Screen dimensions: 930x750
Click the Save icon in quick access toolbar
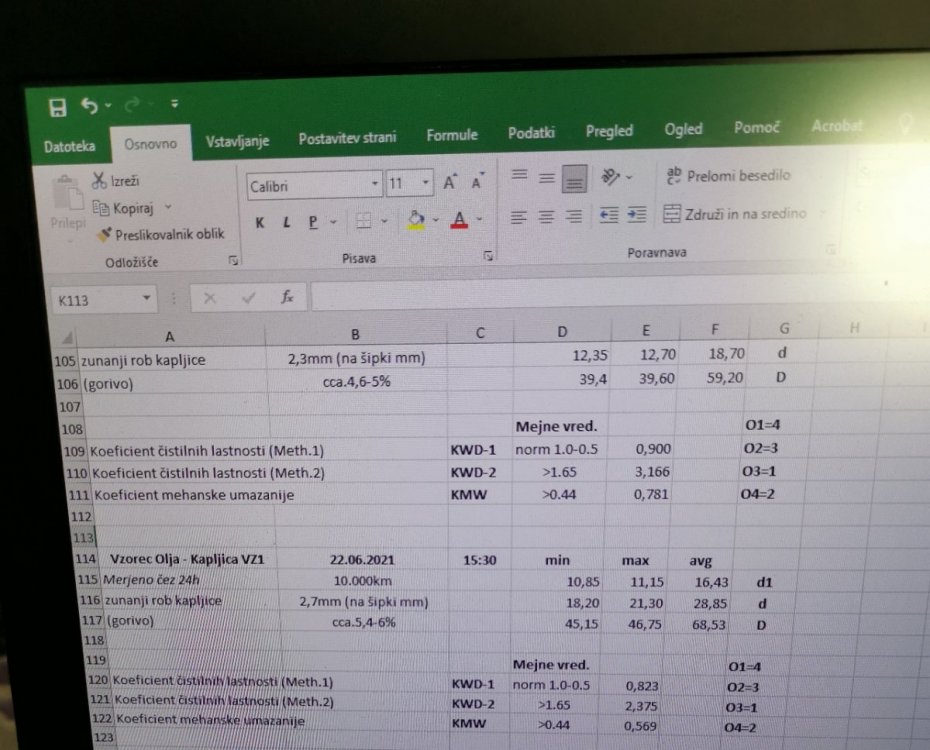[58, 106]
